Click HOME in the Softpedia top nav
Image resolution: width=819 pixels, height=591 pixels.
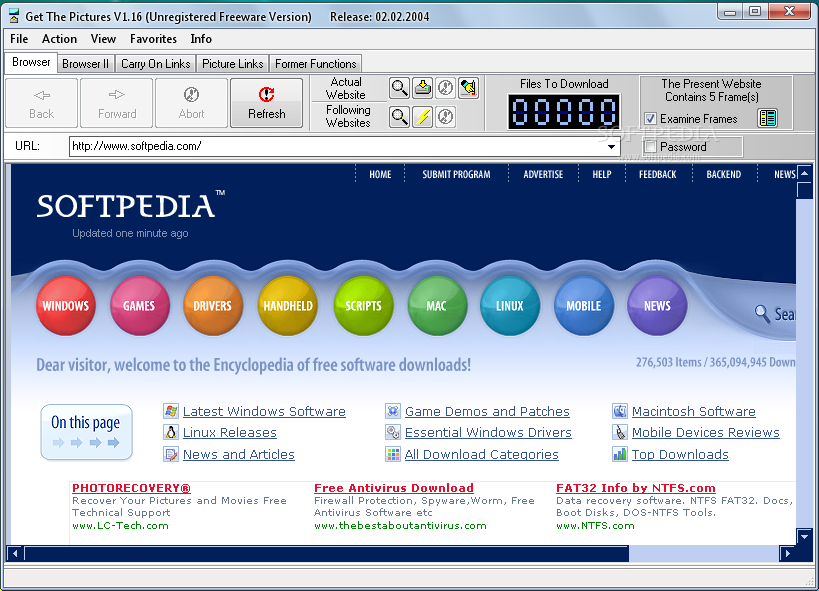coord(380,175)
